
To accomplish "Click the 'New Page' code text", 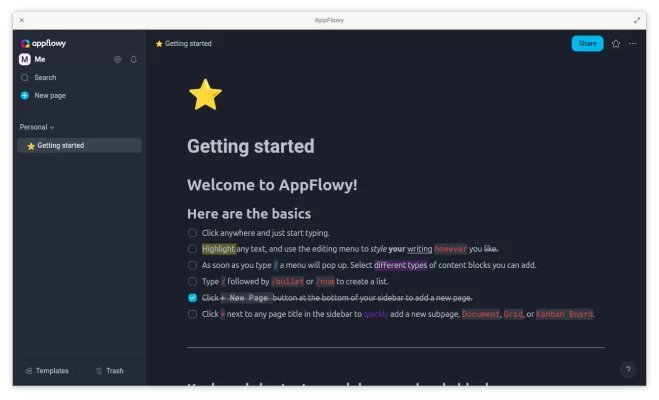I will [248, 298].
